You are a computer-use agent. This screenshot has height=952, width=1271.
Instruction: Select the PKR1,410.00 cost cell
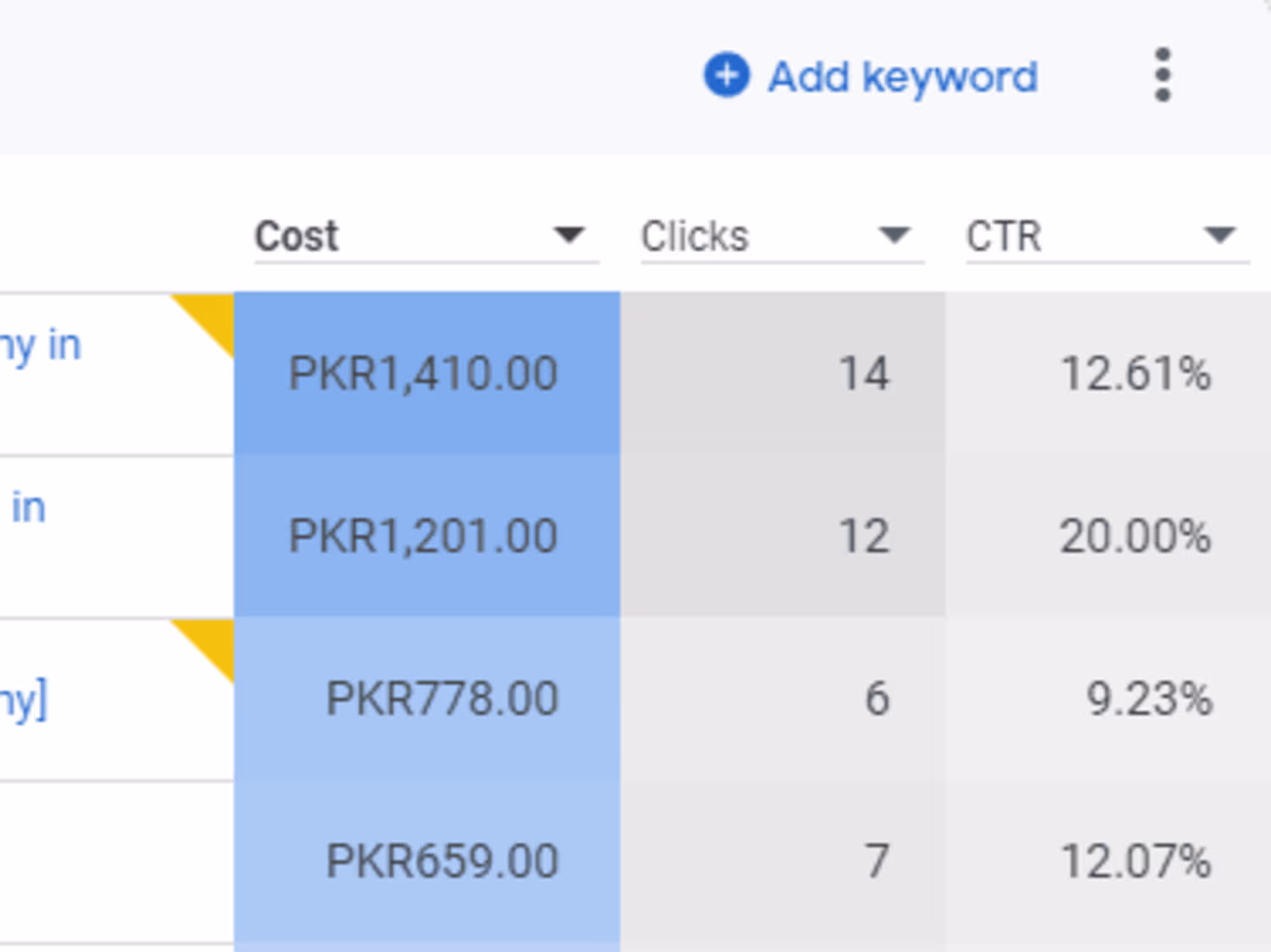[424, 374]
